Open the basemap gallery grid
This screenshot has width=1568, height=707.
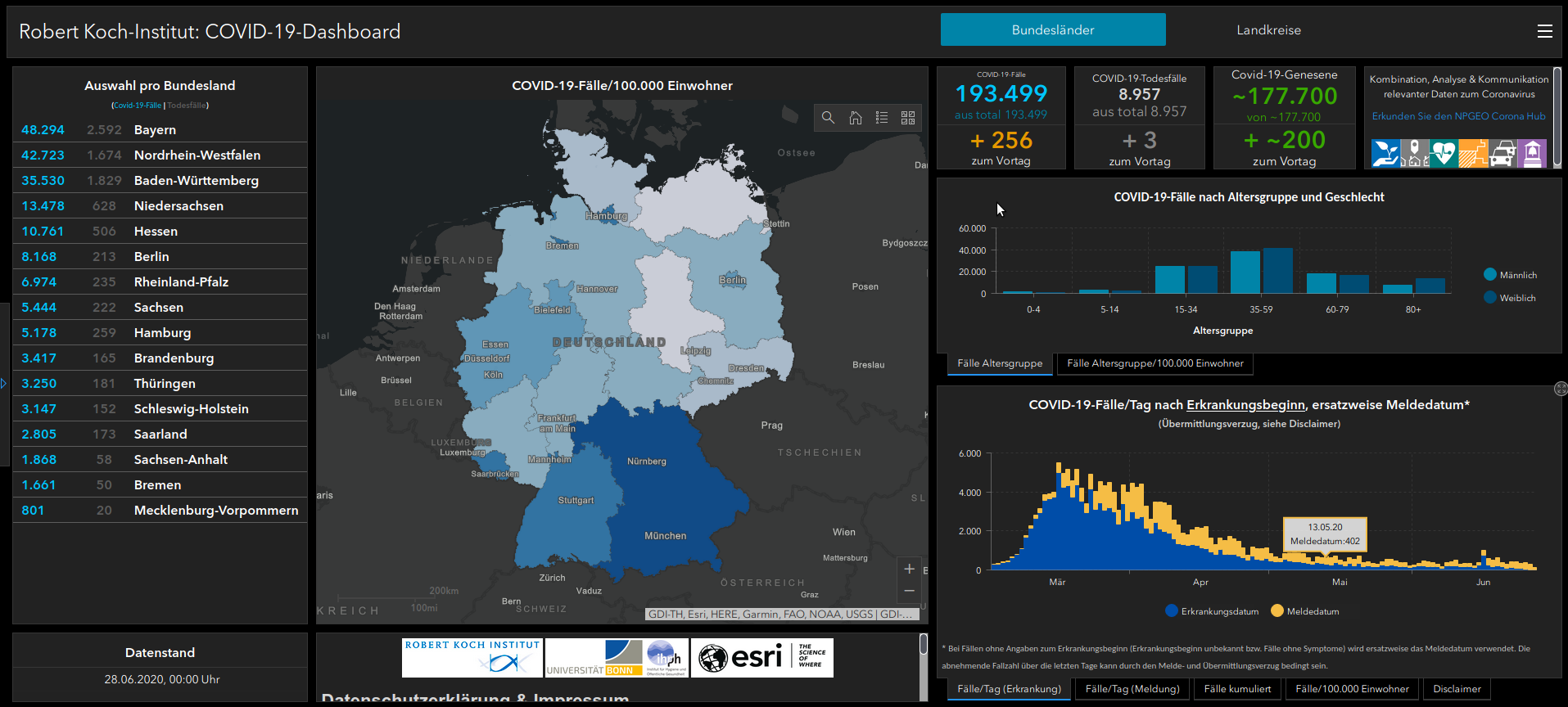pyautogui.click(x=908, y=118)
